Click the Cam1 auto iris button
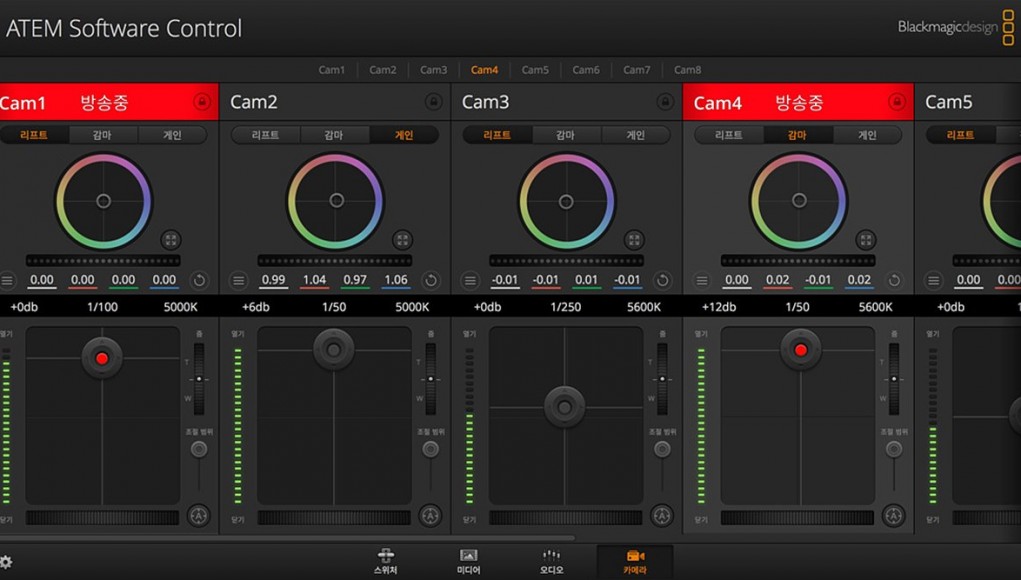The width and height of the screenshot is (1021, 580). (x=199, y=516)
